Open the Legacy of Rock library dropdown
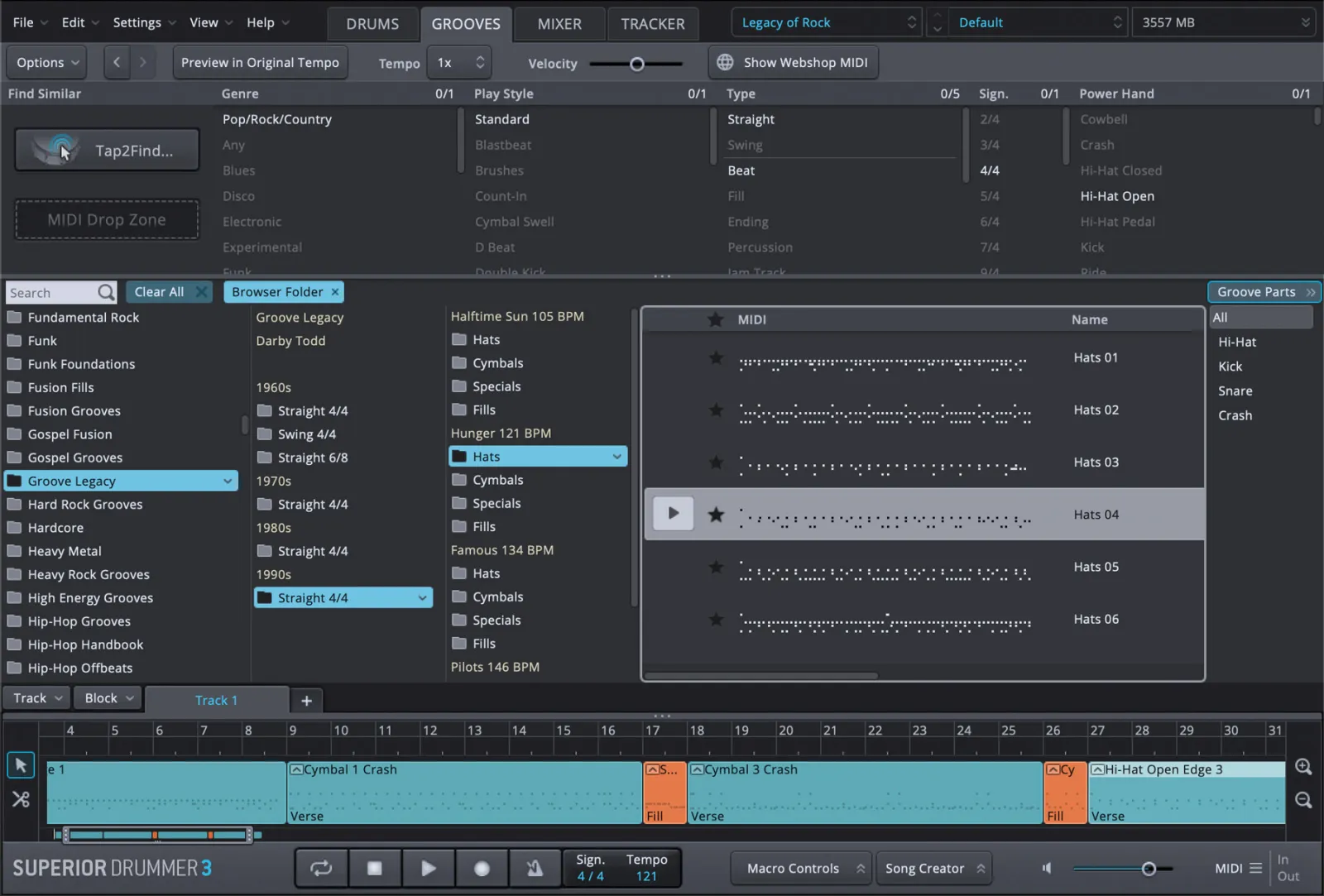 click(827, 22)
